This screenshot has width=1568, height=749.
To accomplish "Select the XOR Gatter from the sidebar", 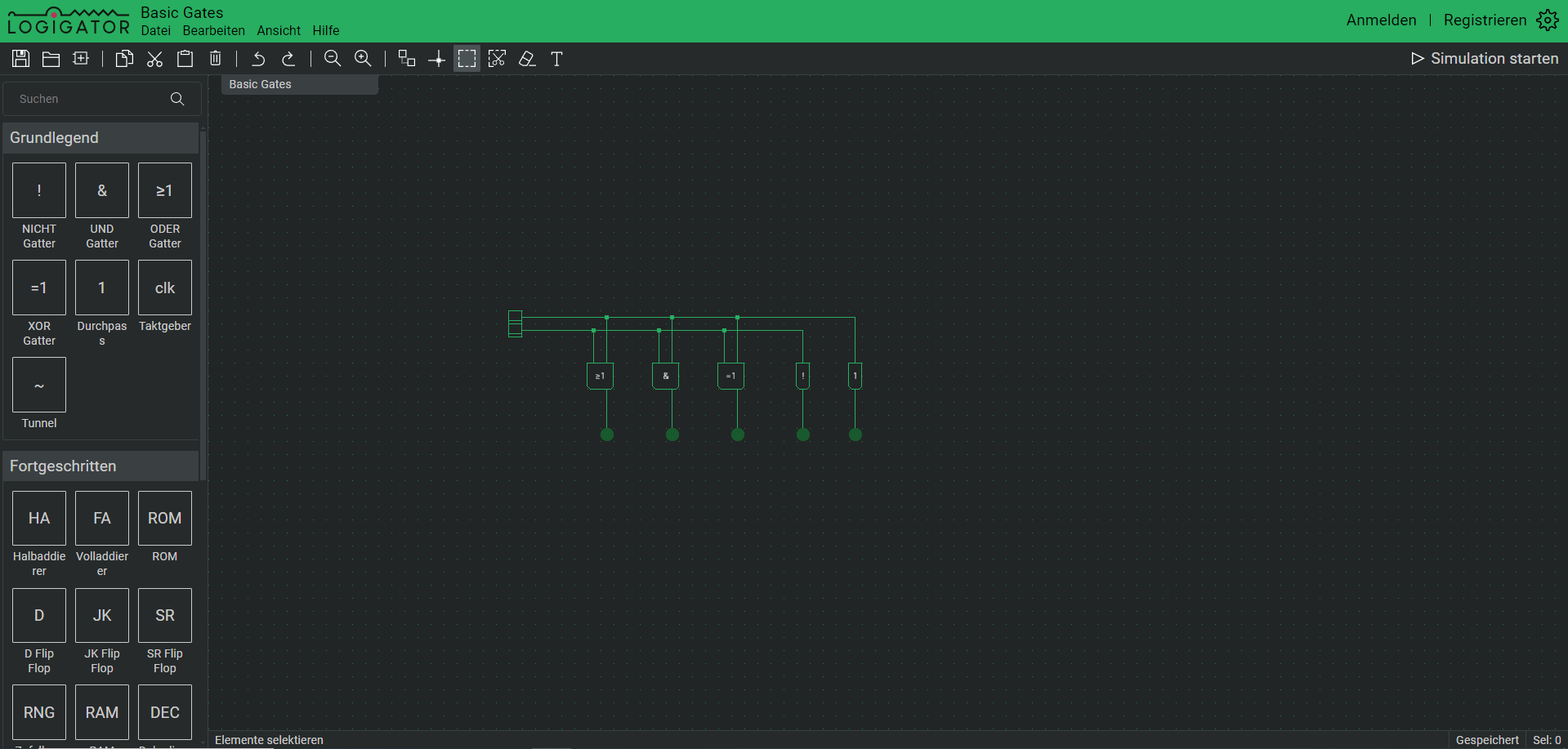I will click(38, 288).
